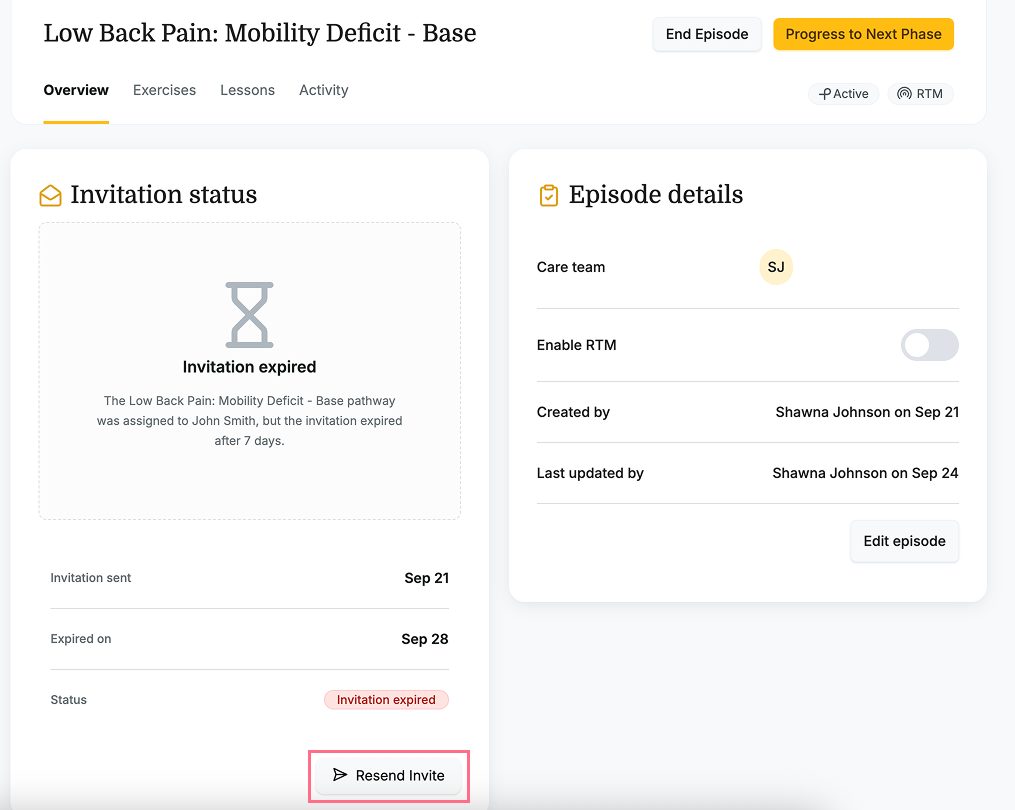Screen dimensions: 1015x810
Task: Click the envelope icon beside Invitation status
Action: (x=50, y=195)
